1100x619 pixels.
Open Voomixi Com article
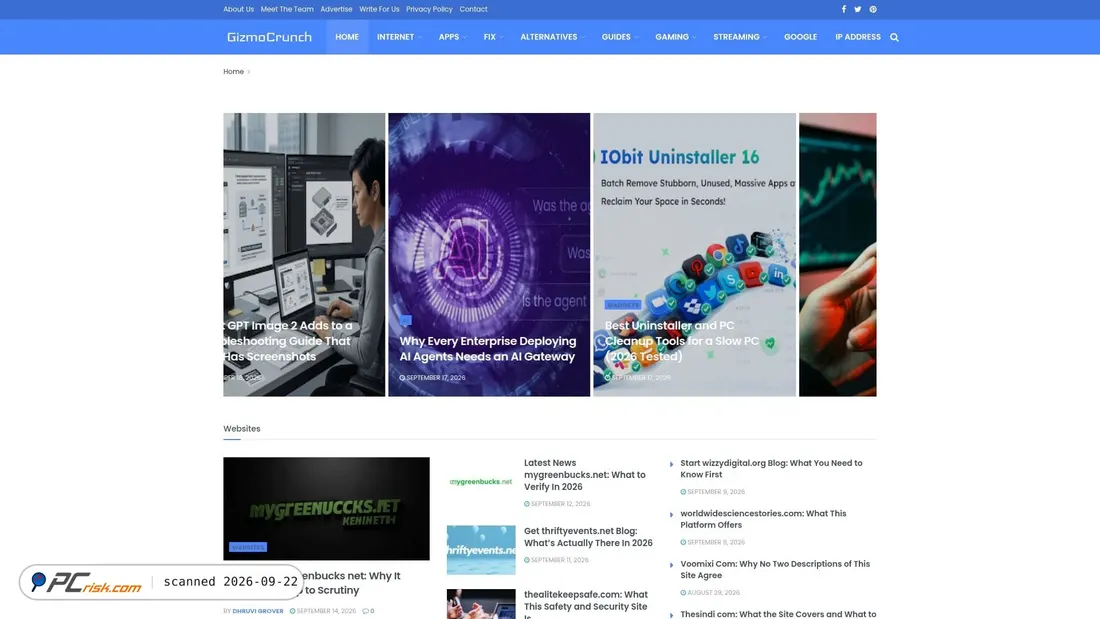point(774,569)
